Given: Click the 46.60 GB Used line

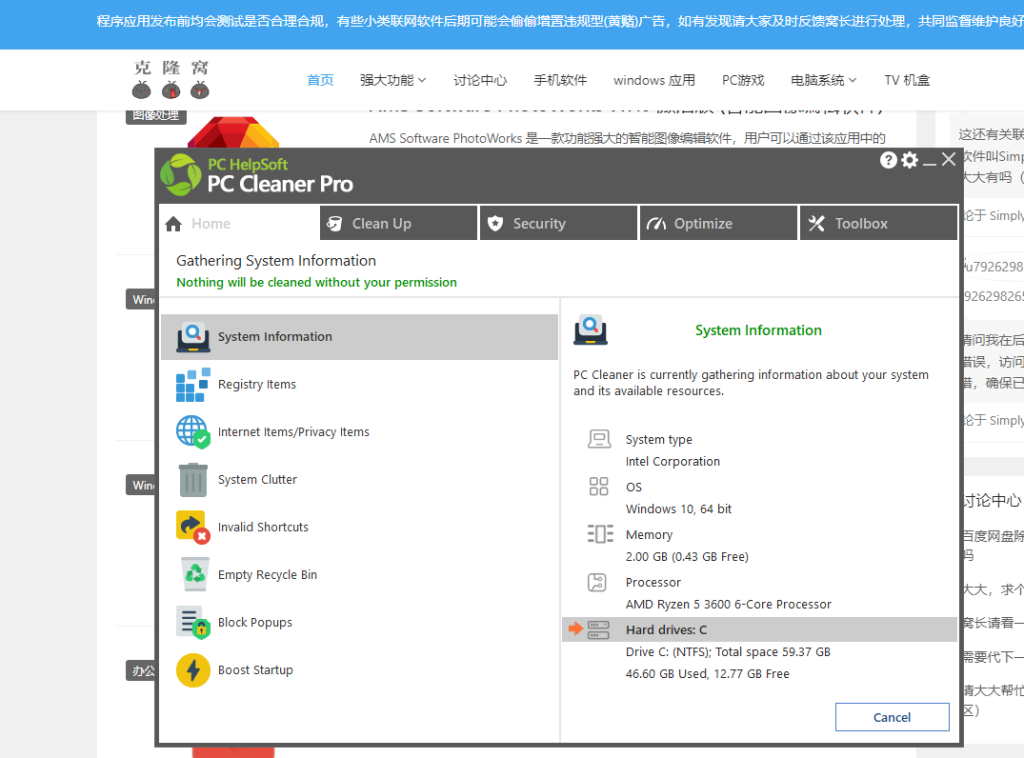Looking at the screenshot, I should coord(707,674).
